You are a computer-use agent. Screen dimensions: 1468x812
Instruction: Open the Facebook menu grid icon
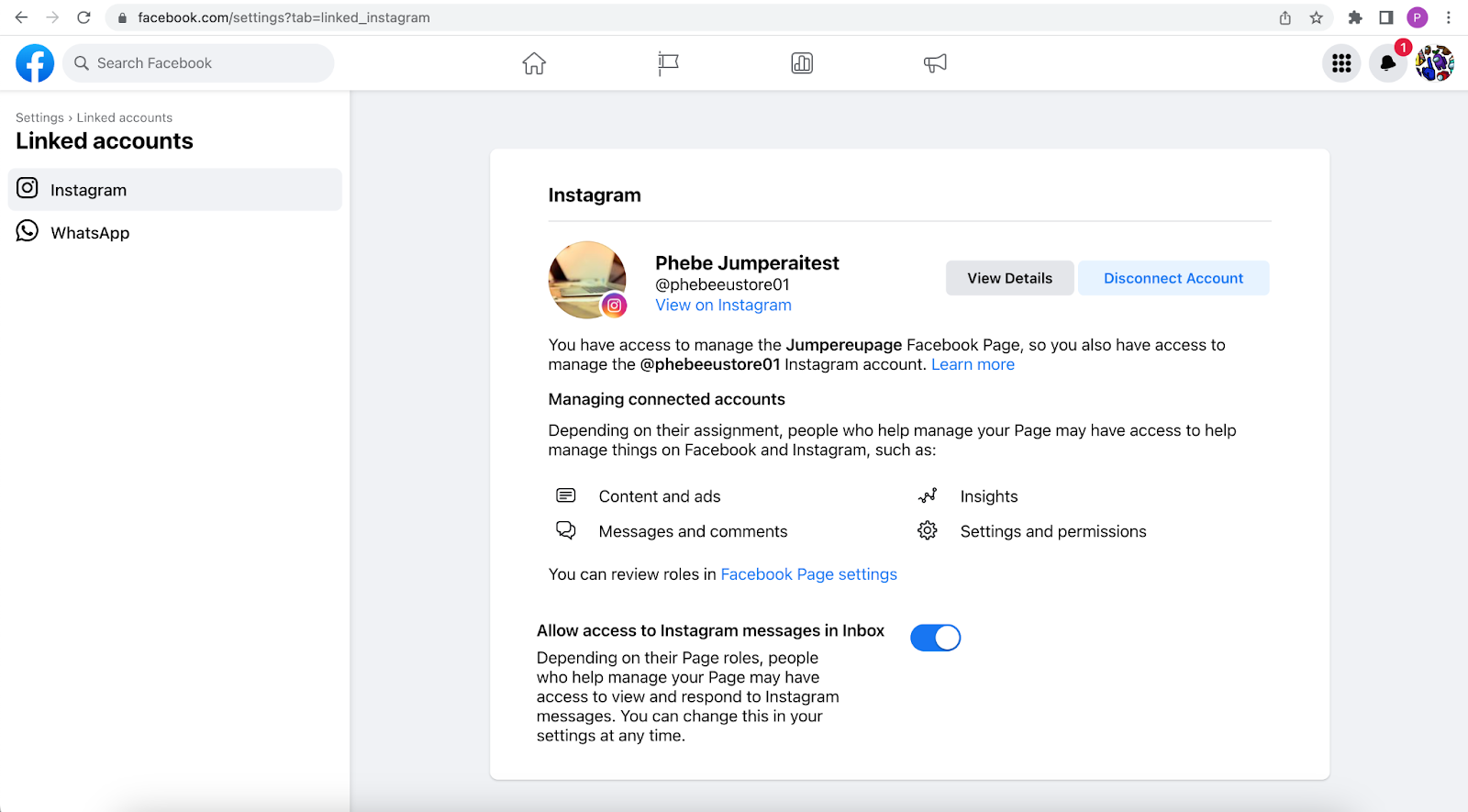[x=1341, y=63]
